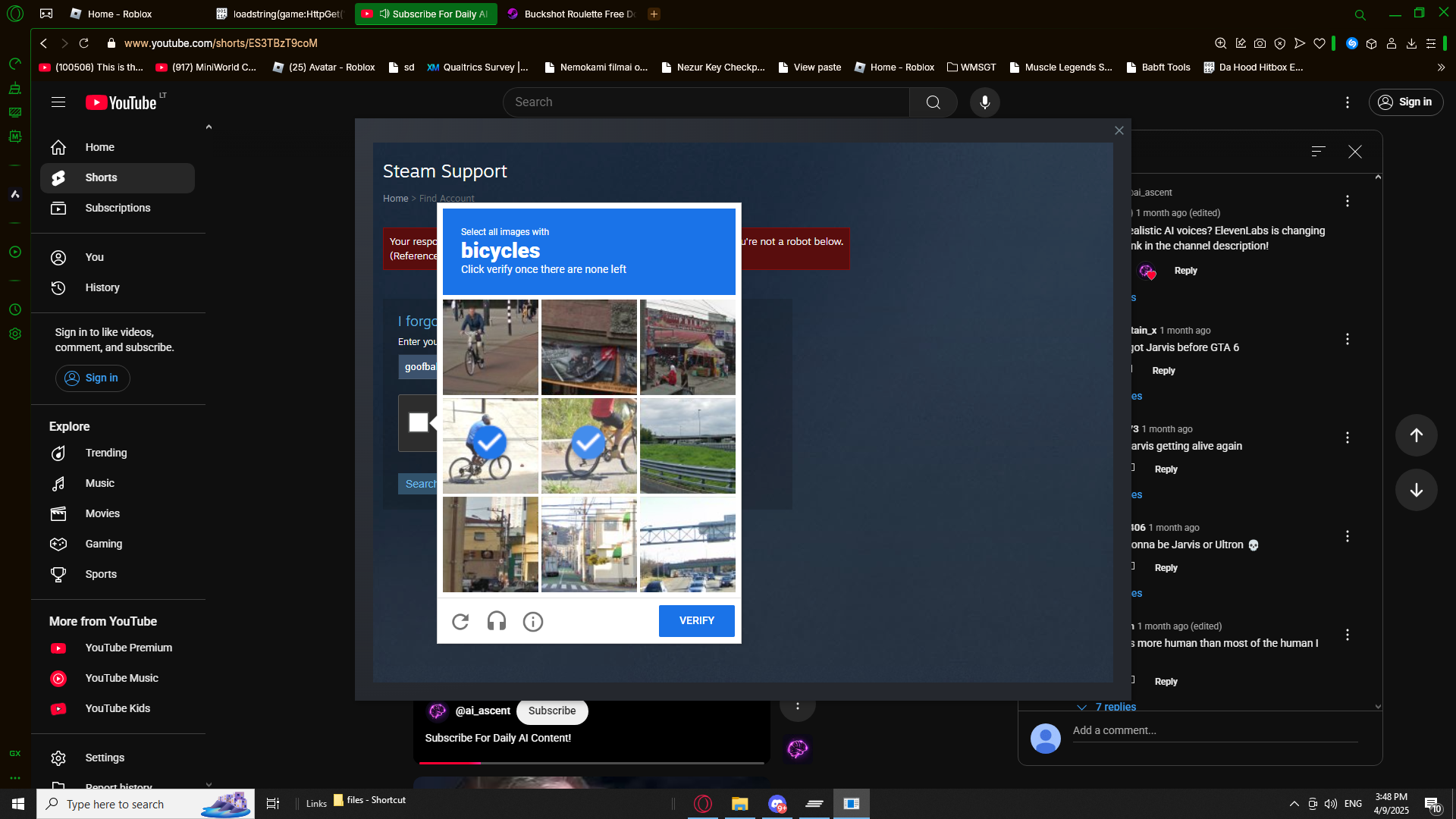The width and height of the screenshot is (1456, 819).
Task: Open the WMSGT bookmarks folder
Action: click(971, 67)
